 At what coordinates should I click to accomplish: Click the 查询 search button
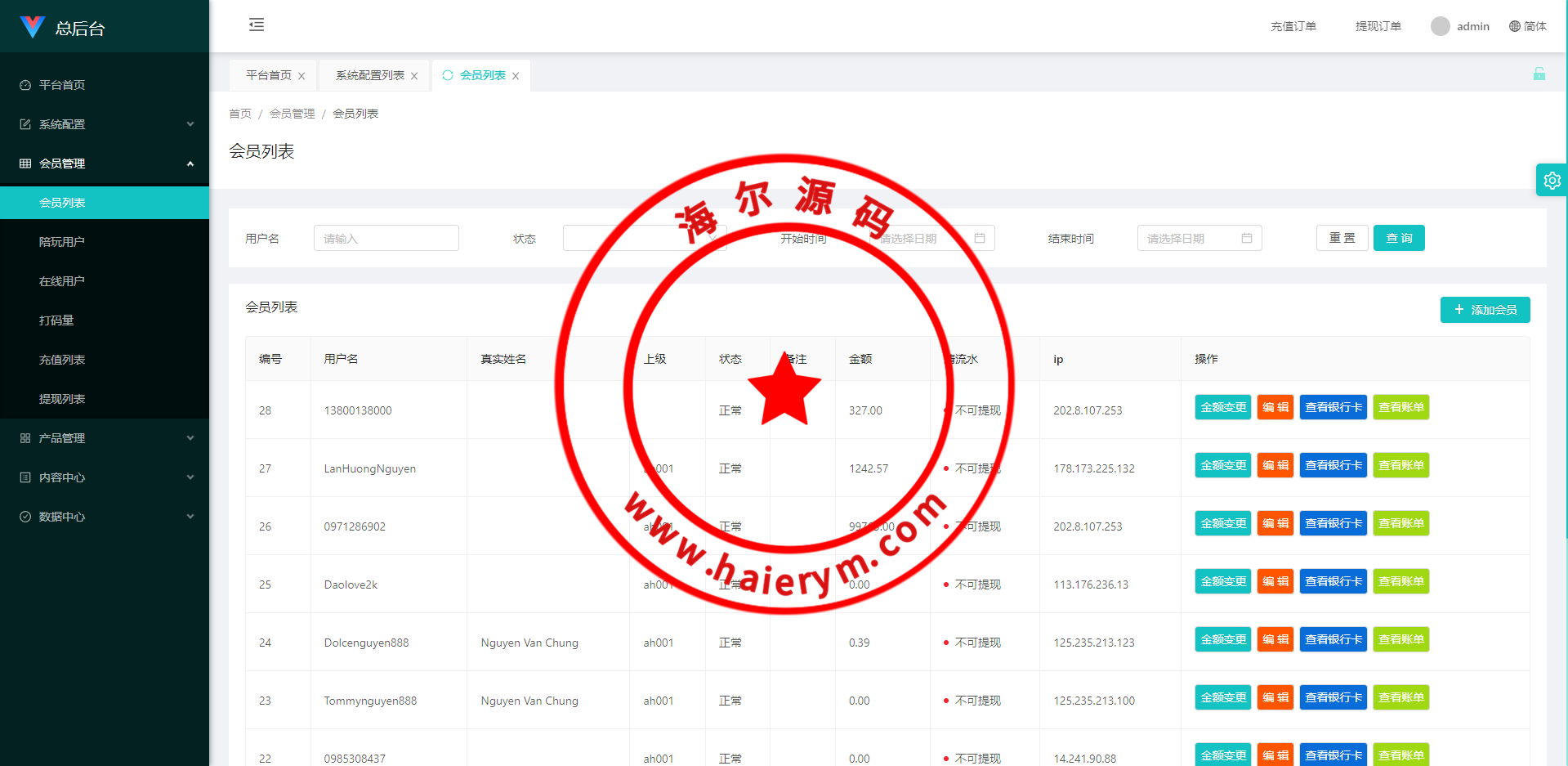[x=1398, y=238]
